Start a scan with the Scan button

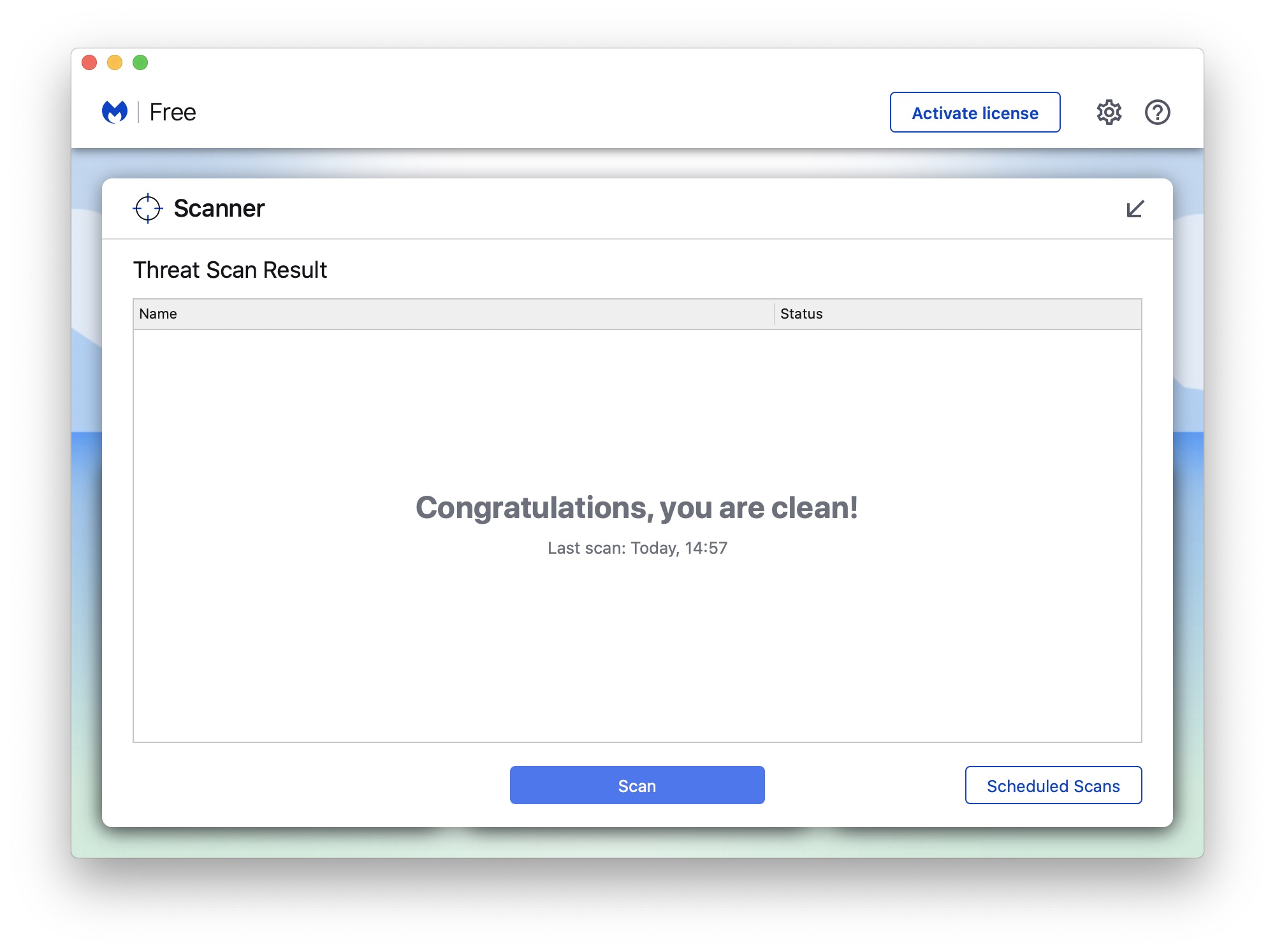tap(637, 785)
